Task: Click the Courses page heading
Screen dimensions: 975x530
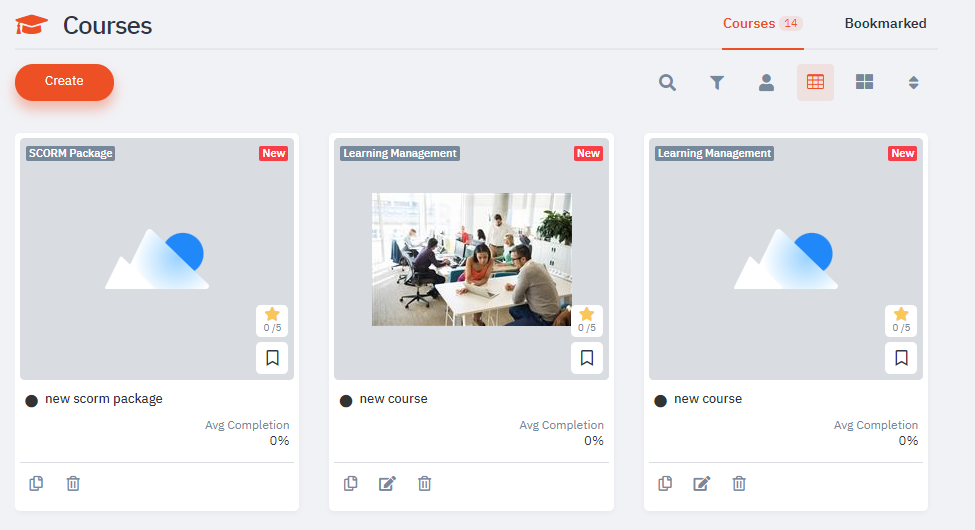Action: coord(108,26)
